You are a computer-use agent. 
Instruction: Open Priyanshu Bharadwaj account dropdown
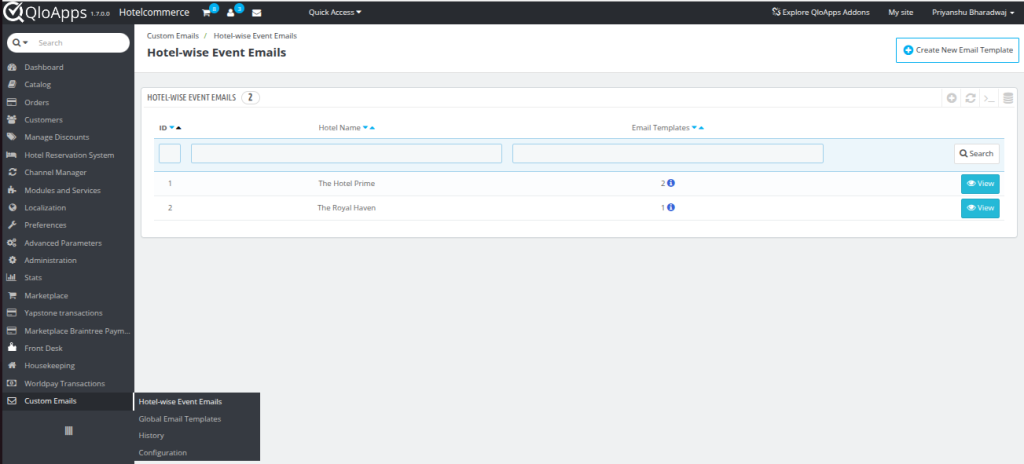pyautogui.click(x=973, y=12)
